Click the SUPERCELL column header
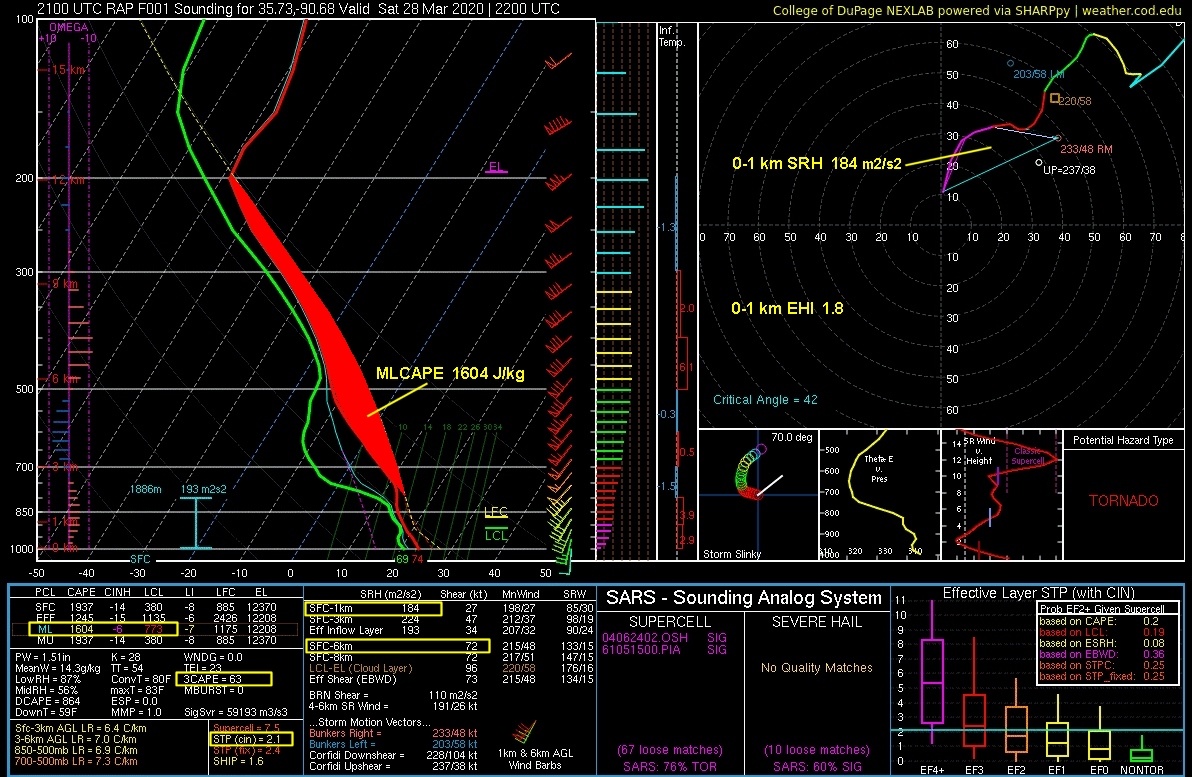 click(x=670, y=622)
